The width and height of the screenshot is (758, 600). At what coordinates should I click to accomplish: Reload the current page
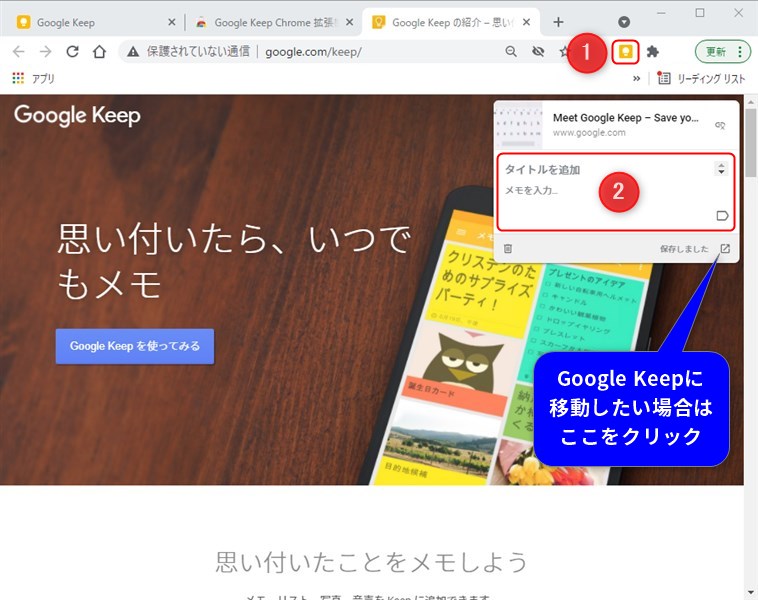click(72, 52)
